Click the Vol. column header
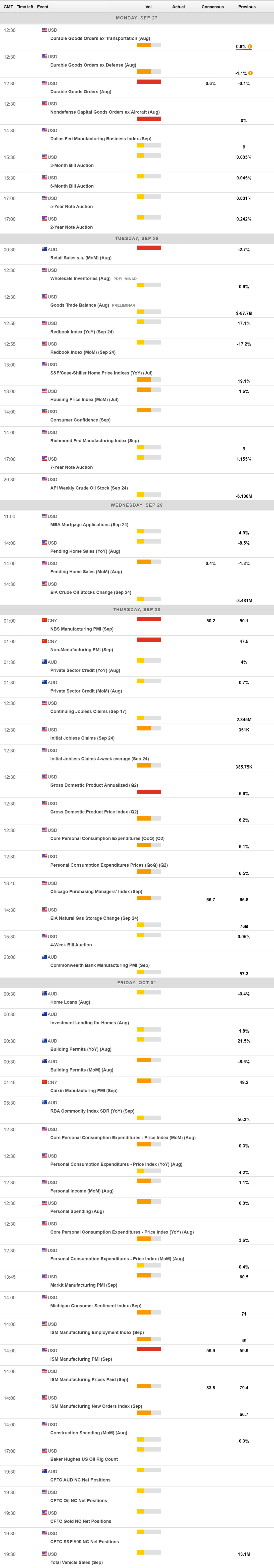The height and width of the screenshot is (1568, 274). [x=149, y=7]
